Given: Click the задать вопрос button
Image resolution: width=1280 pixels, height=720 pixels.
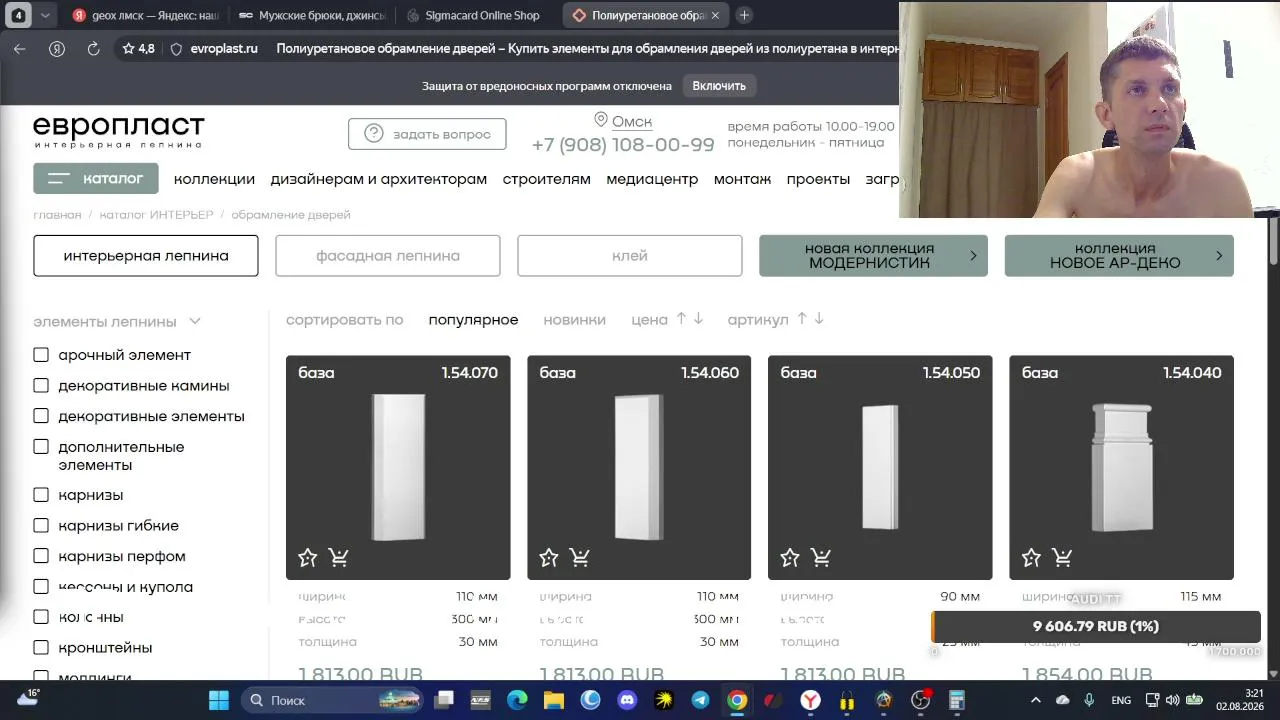Looking at the screenshot, I should coord(427,134).
